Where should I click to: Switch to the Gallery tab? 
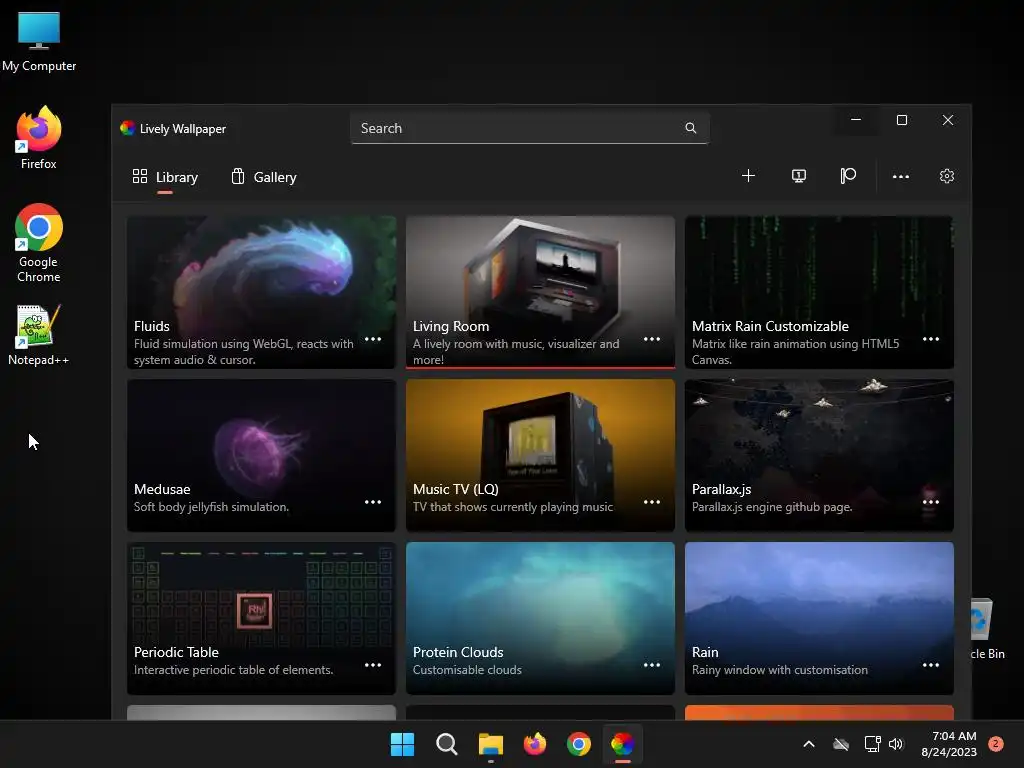pos(264,177)
